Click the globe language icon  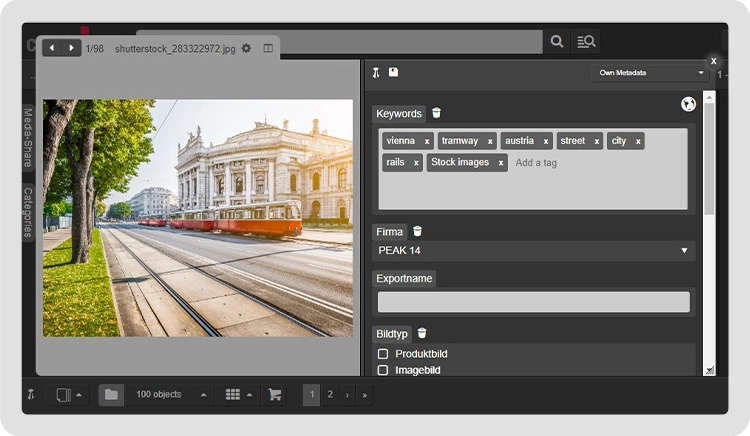point(688,104)
